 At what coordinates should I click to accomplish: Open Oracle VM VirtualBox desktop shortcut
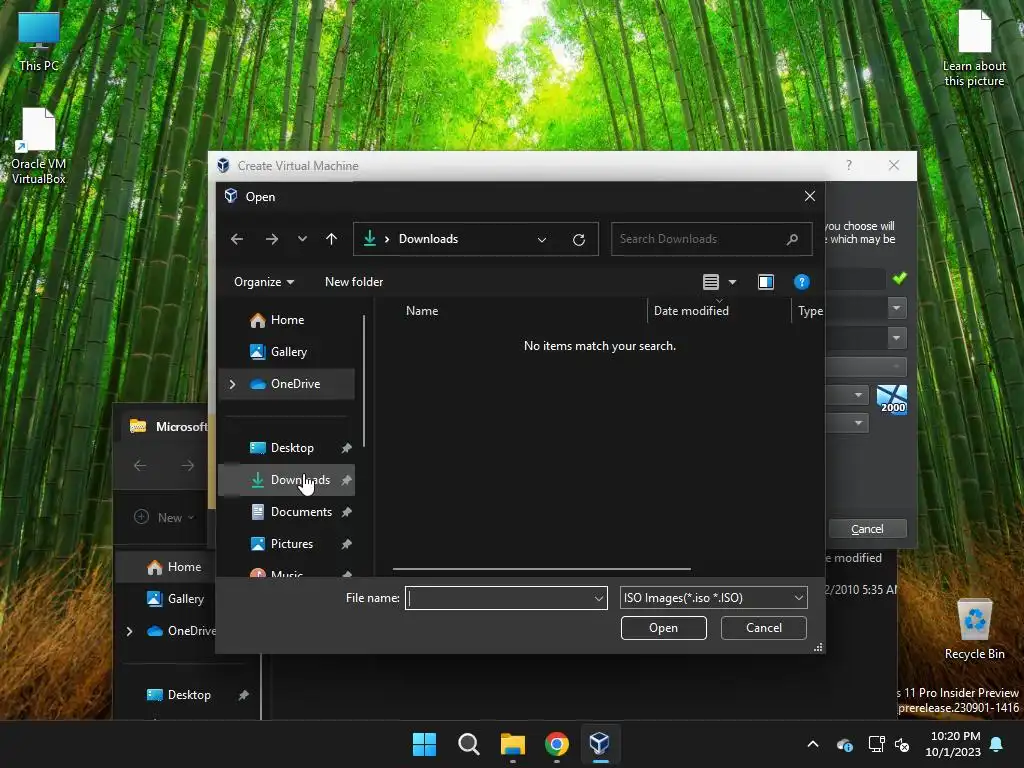pos(39,146)
